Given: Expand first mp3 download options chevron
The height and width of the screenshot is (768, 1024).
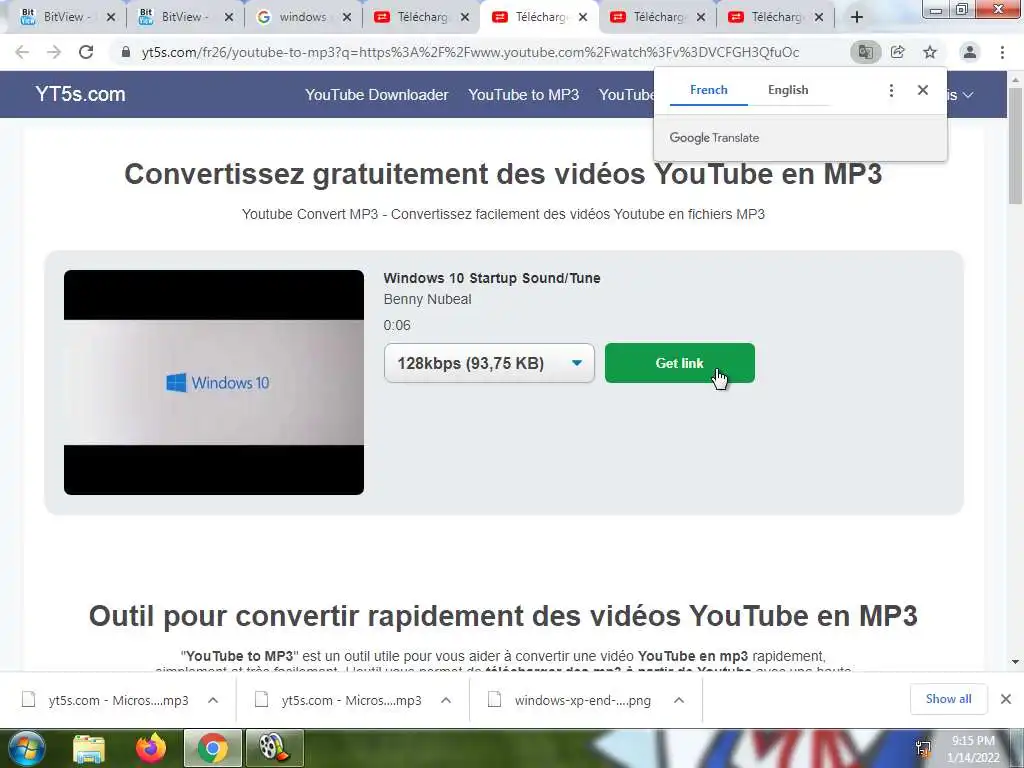Looking at the screenshot, I should pos(213,700).
